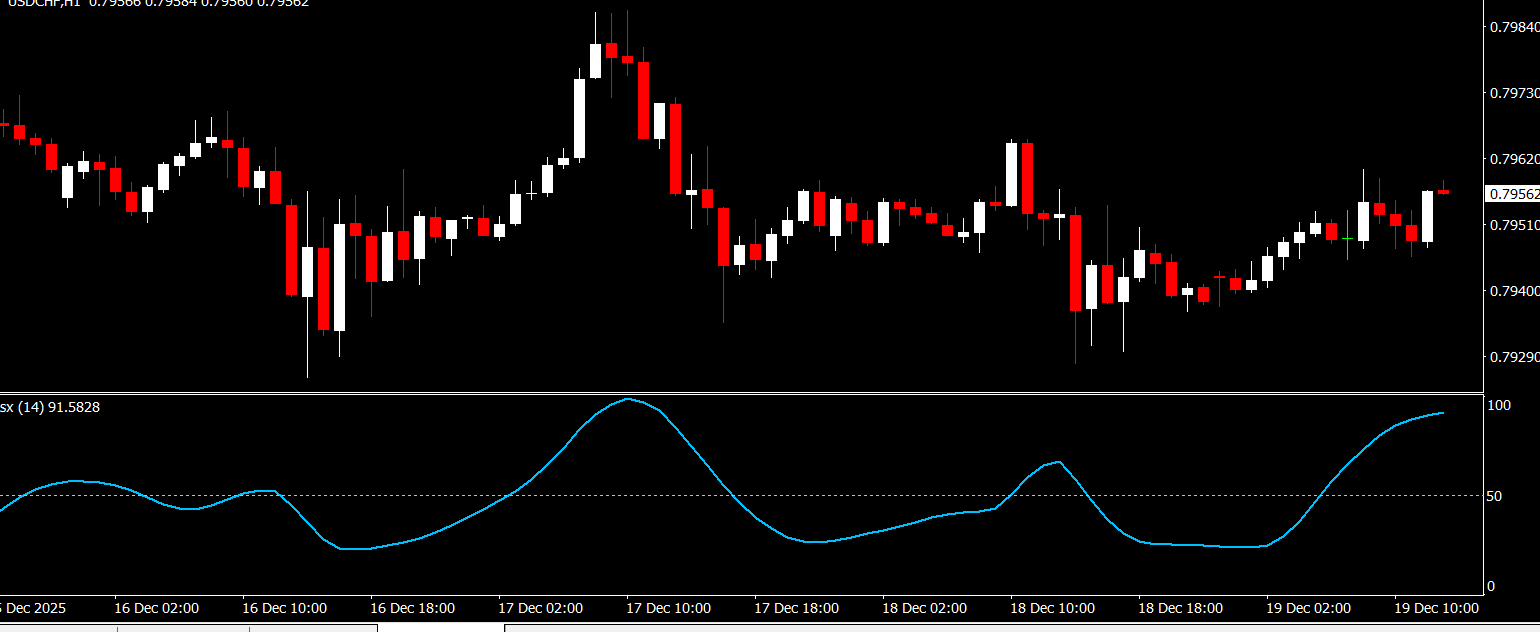Click the 0.79290 price scale label
This screenshot has width=1540, height=632.
(x=1514, y=357)
